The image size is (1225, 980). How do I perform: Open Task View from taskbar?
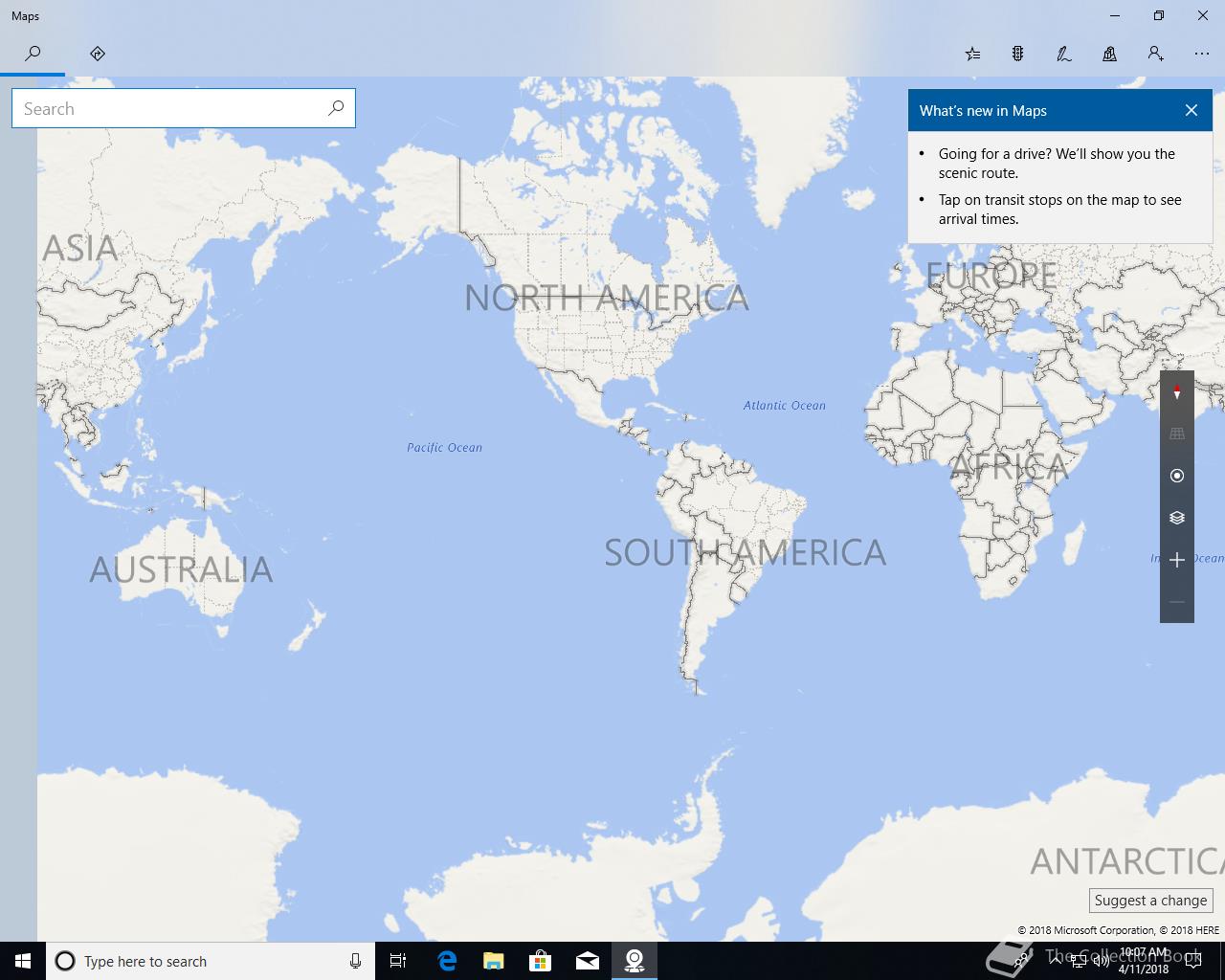click(398, 961)
